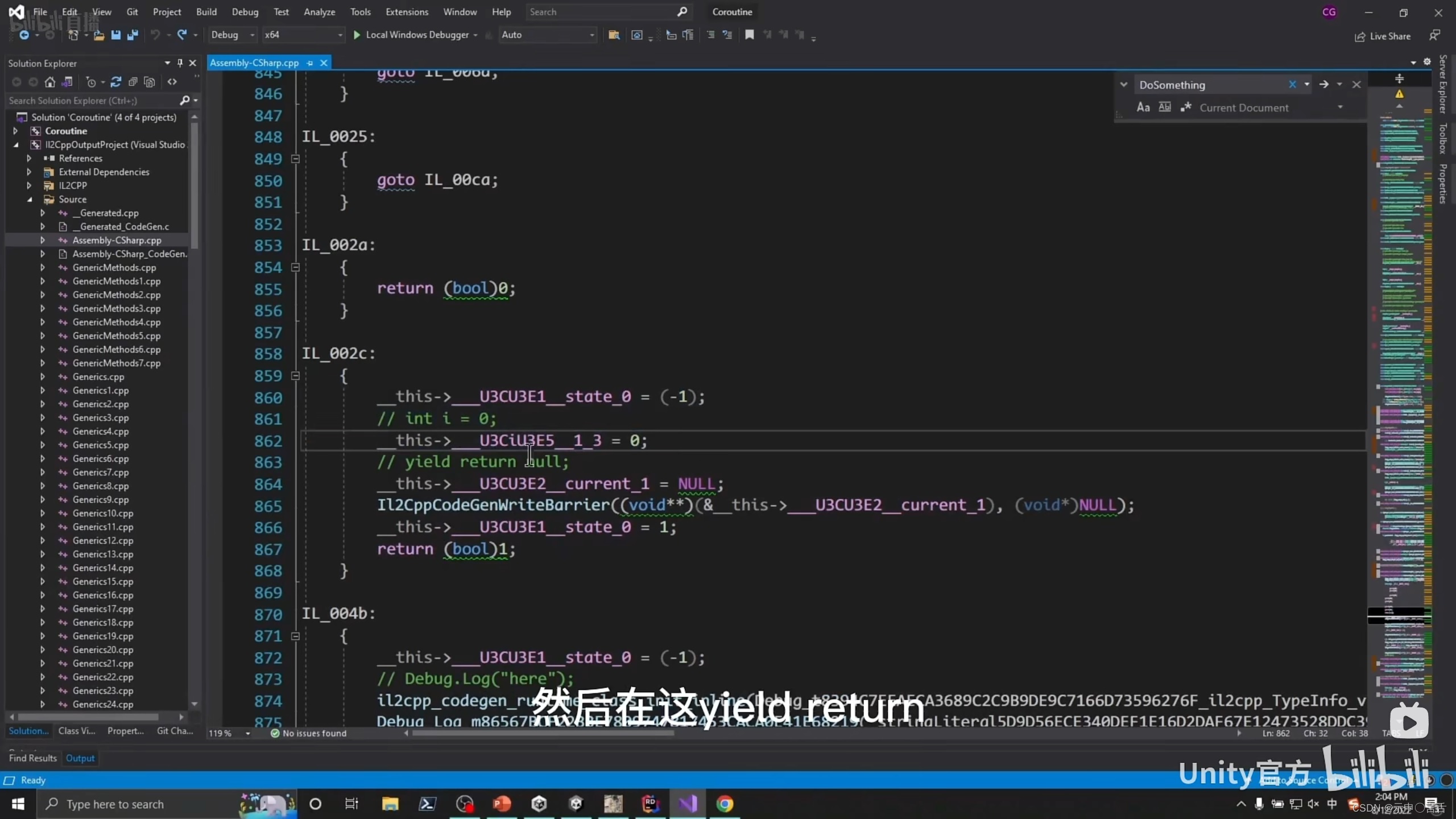Click the feedback icon next to Live Share

coord(1435,36)
